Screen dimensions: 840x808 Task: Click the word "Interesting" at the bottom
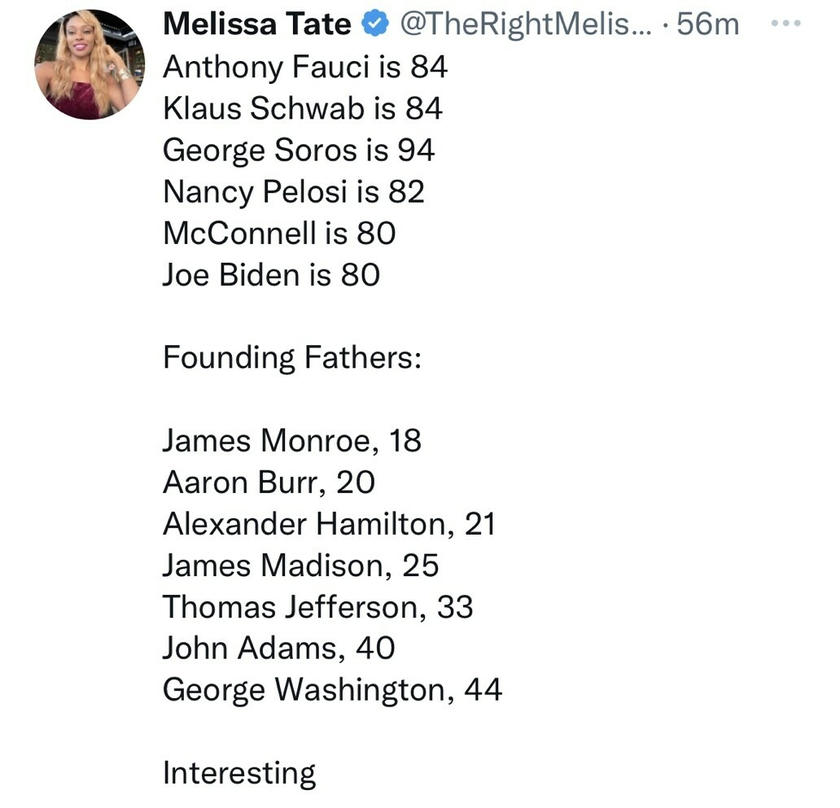[x=239, y=772]
